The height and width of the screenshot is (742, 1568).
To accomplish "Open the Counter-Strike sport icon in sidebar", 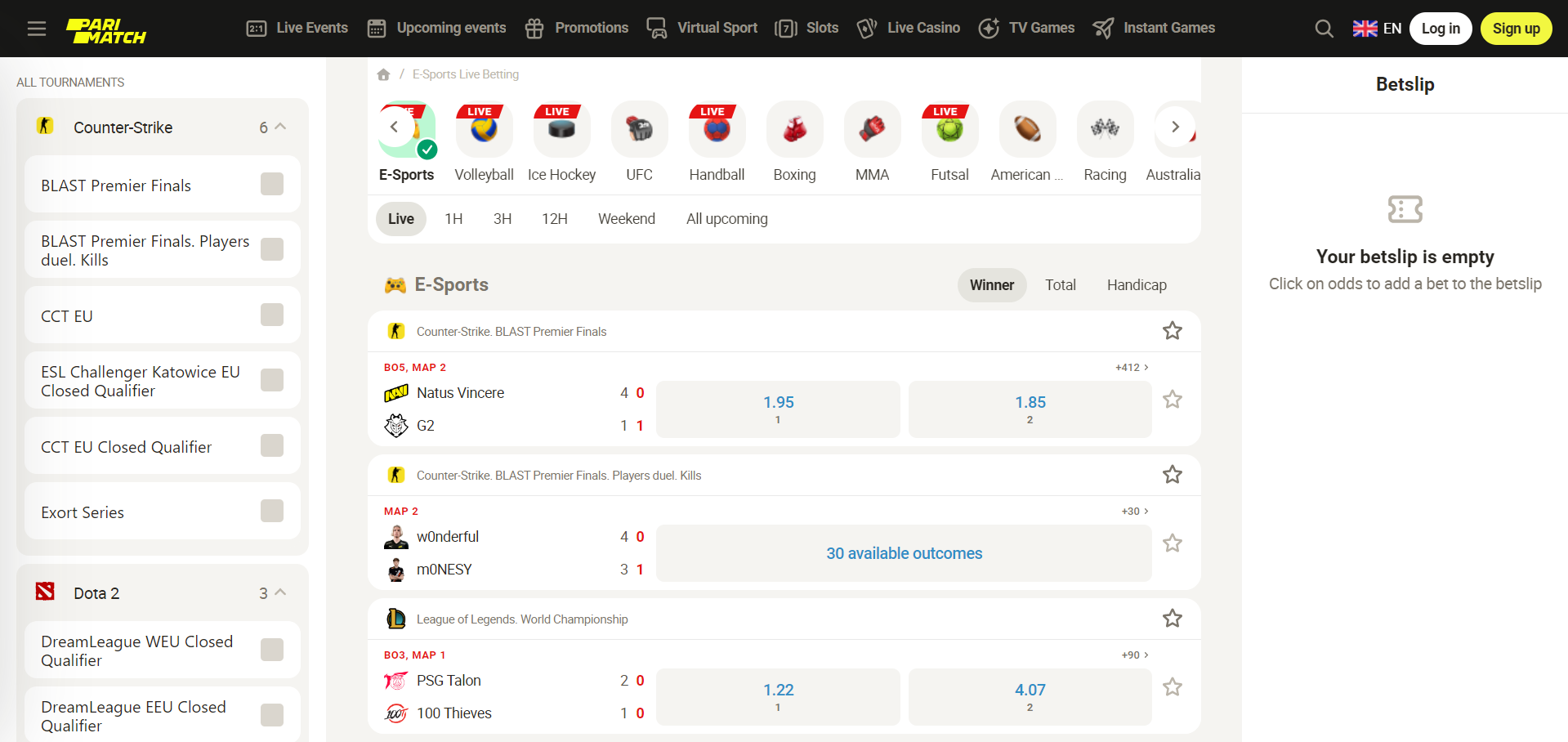I will pos(45,127).
